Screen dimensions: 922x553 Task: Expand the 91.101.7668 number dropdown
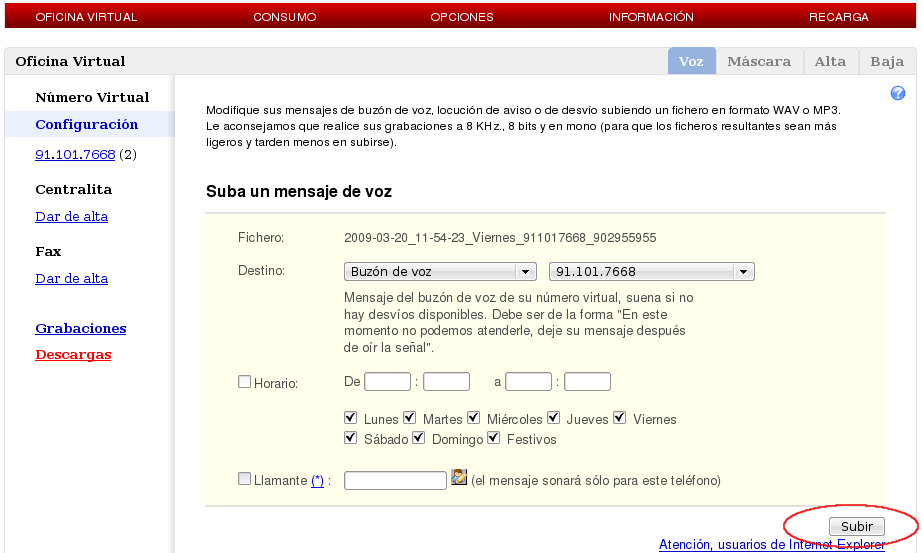(x=651, y=271)
